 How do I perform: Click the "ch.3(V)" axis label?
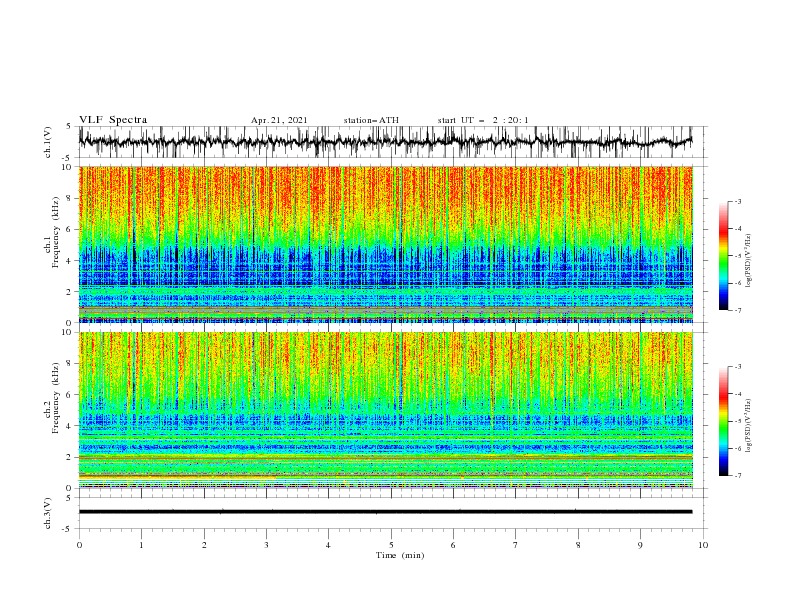(48, 513)
